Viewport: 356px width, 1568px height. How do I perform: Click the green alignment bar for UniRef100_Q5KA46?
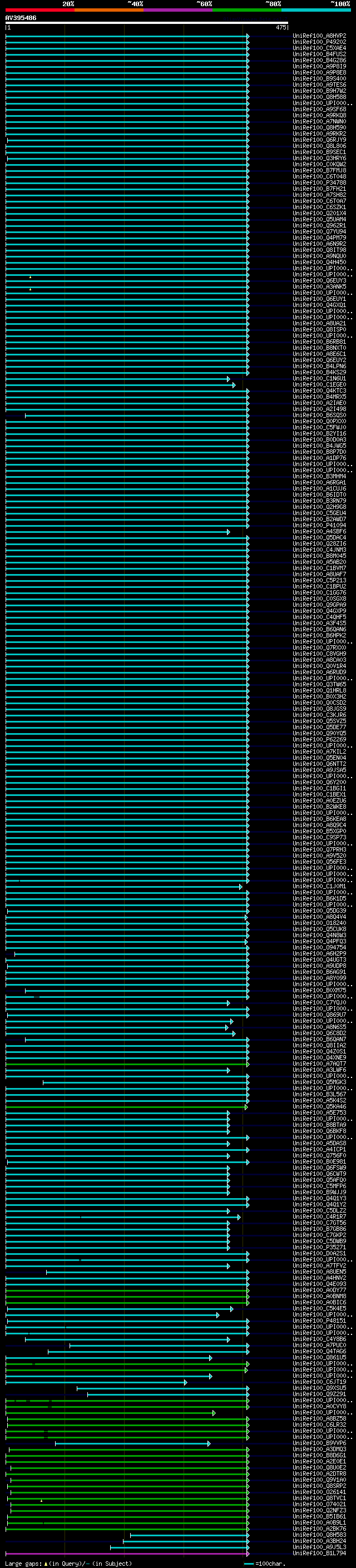(x=126, y=1107)
